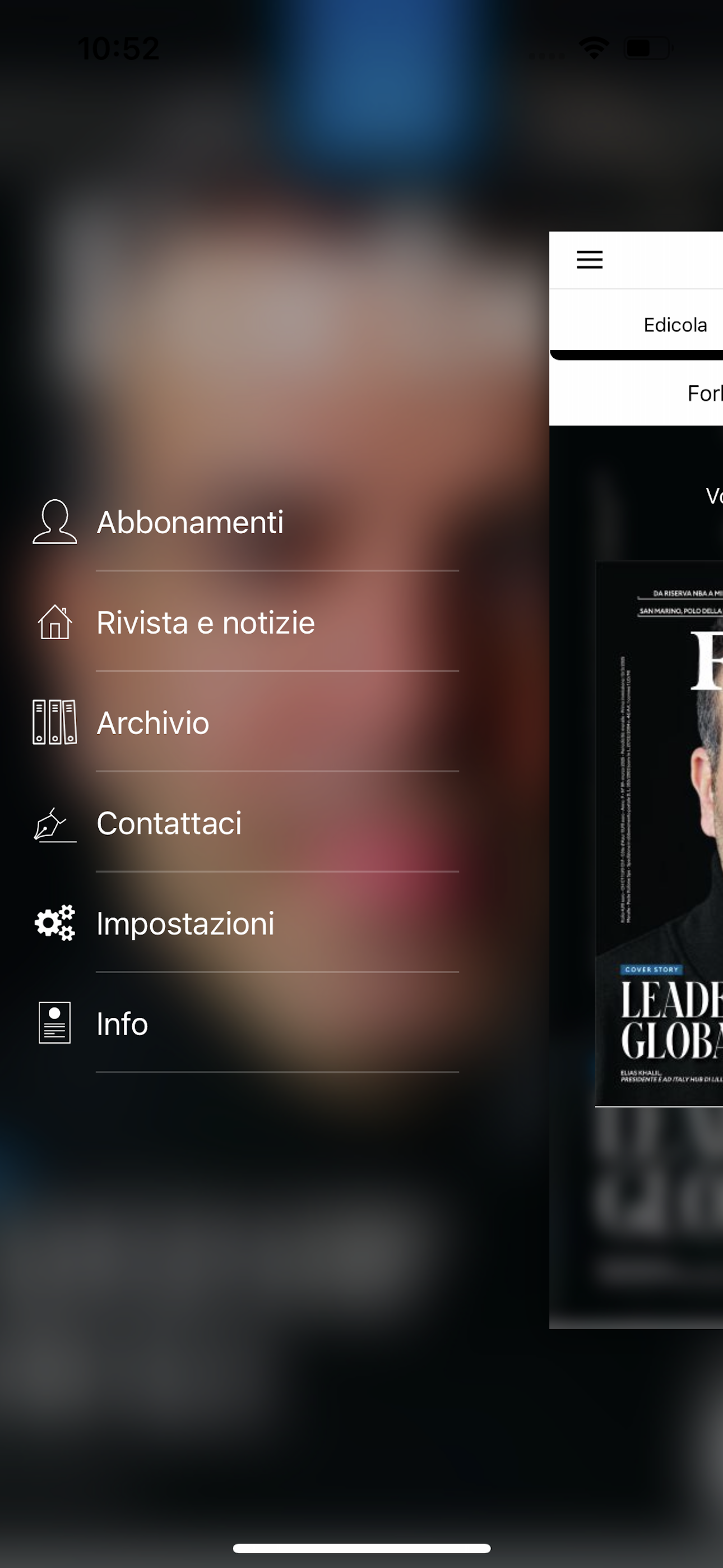Tap the partially visible Forbes title text

[705, 393]
